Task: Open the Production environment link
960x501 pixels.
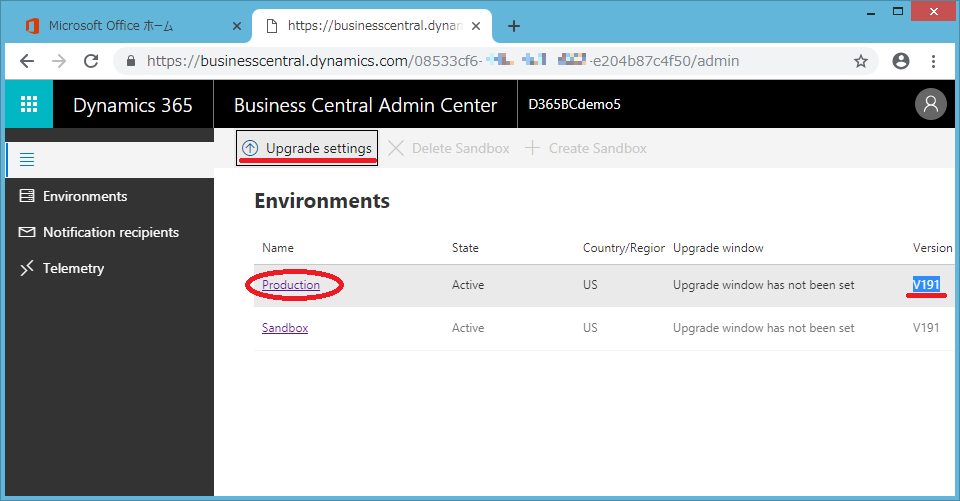Action: tap(291, 285)
